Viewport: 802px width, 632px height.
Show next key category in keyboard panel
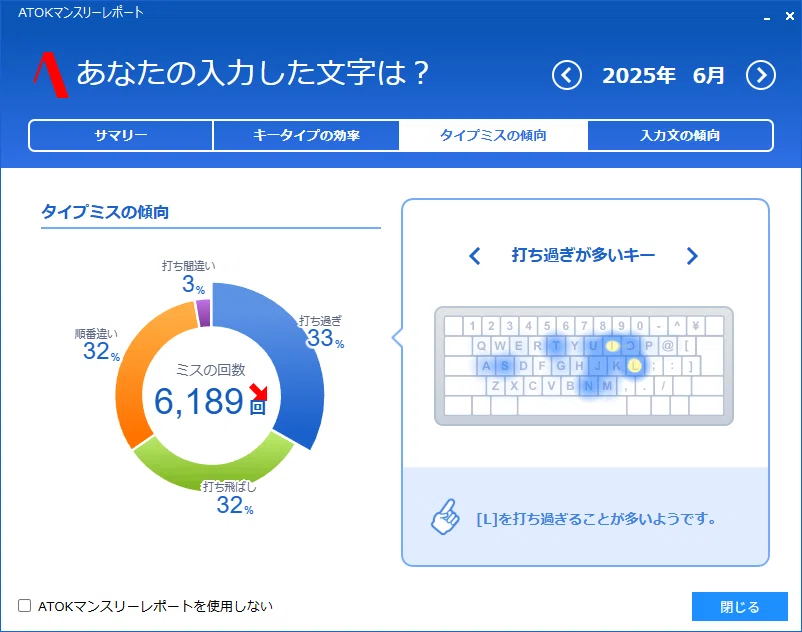point(692,256)
